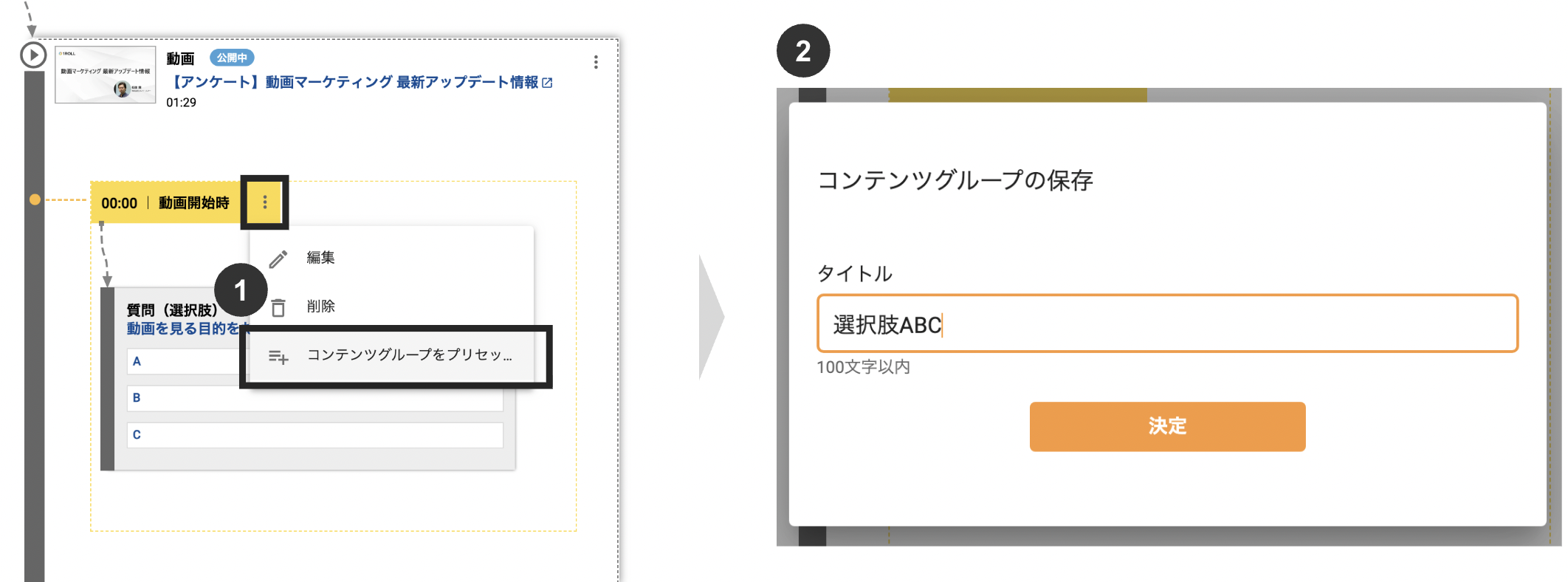Click the 公開中 status badge
The height and width of the screenshot is (582, 1568).
pos(233,58)
